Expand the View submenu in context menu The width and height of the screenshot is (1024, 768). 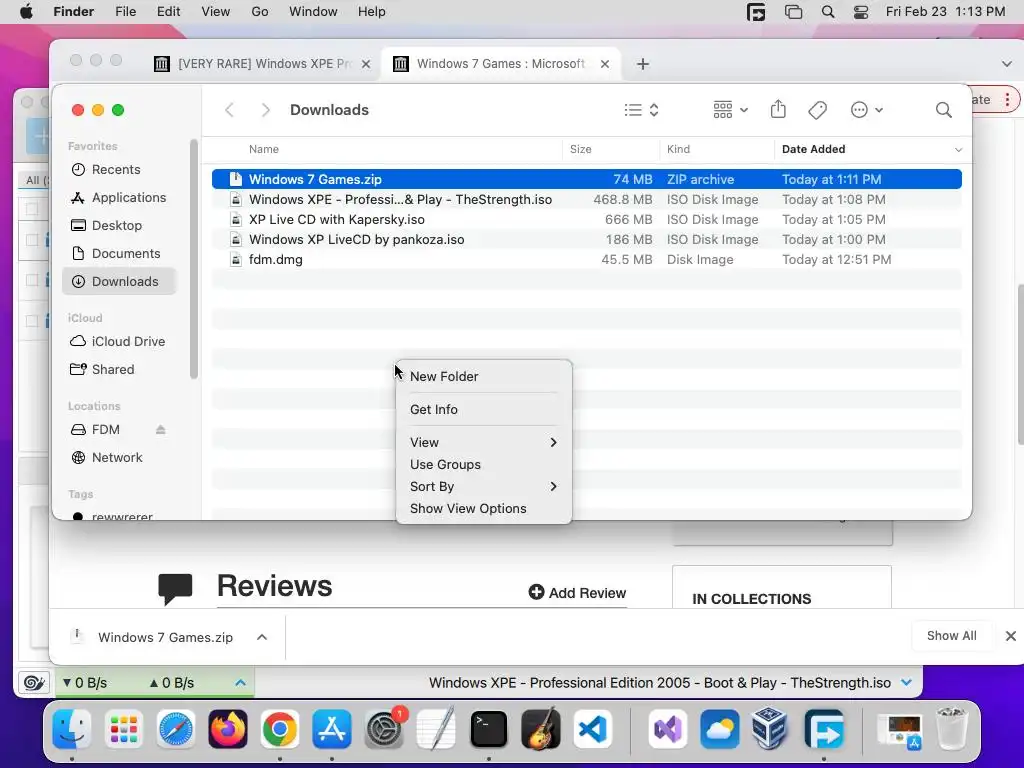[484, 442]
